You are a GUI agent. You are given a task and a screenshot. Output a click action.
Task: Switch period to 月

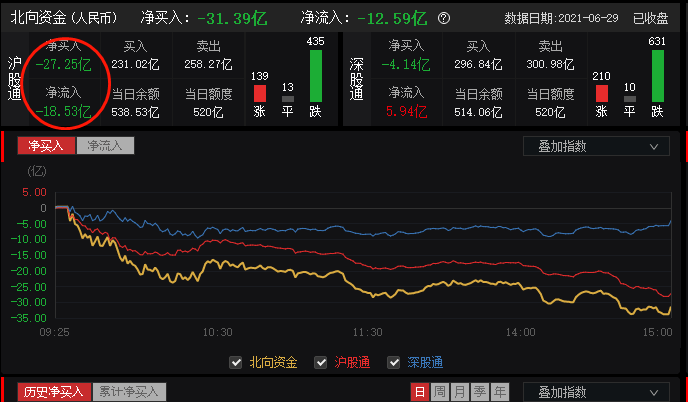pyautogui.click(x=459, y=392)
